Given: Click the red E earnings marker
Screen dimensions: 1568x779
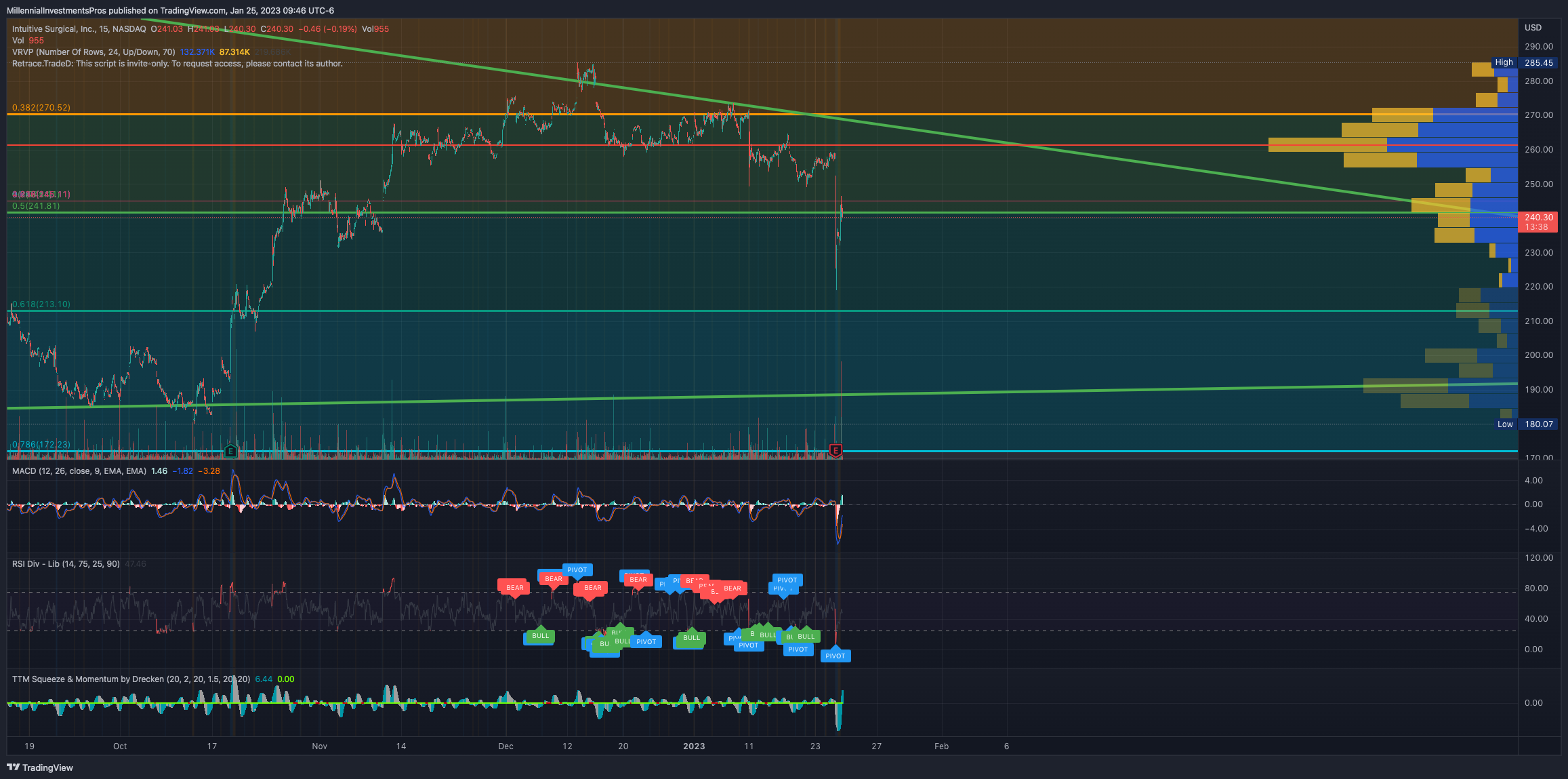Looking at the screenshot, I should (835, 450).
